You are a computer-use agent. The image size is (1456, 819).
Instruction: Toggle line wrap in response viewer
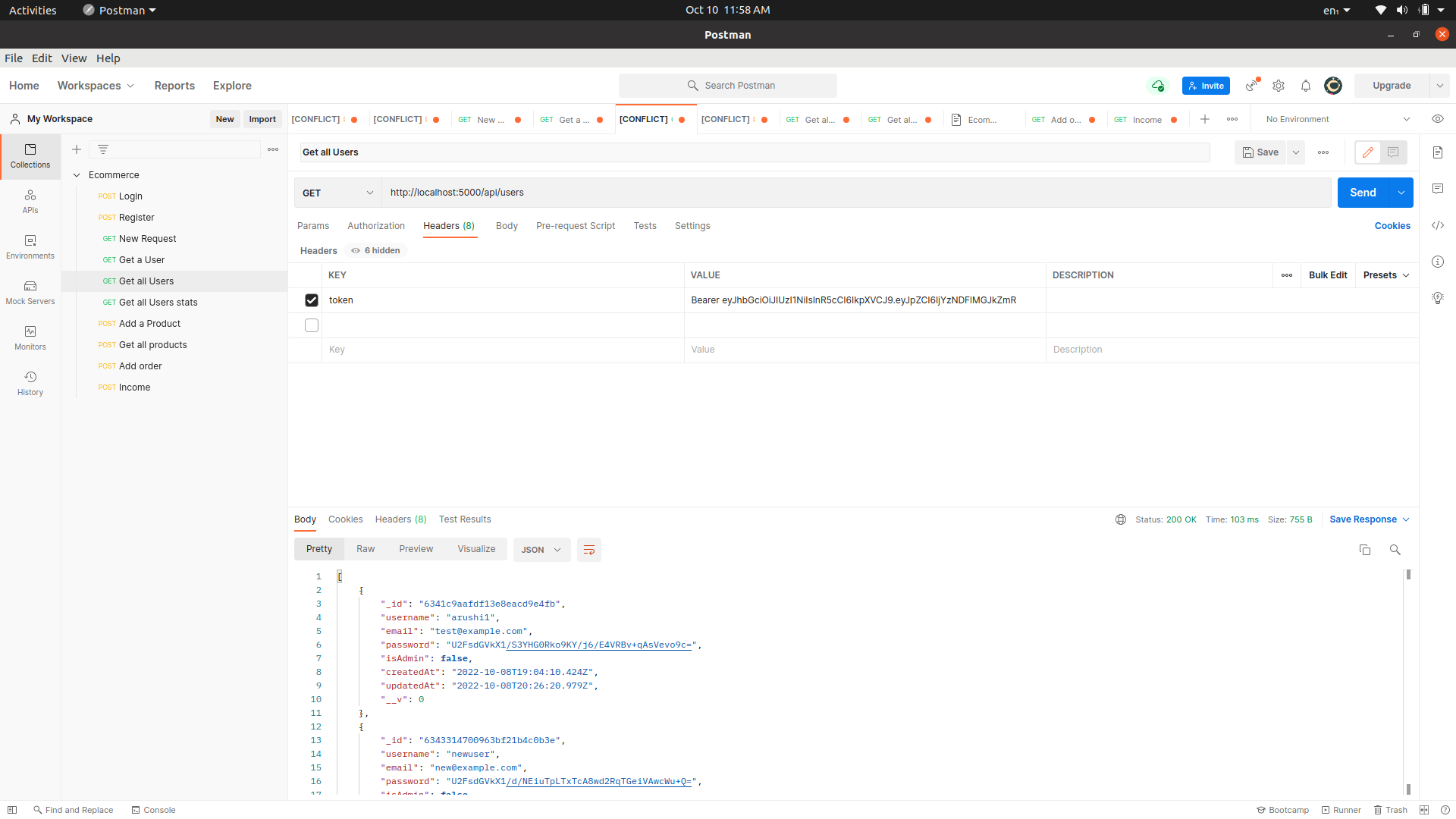point(589,550)
